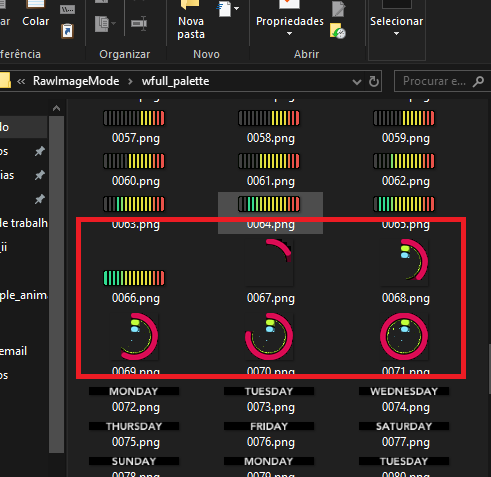
Task: Select the FRIDAY image 0076.png
Action: point(269,426)
